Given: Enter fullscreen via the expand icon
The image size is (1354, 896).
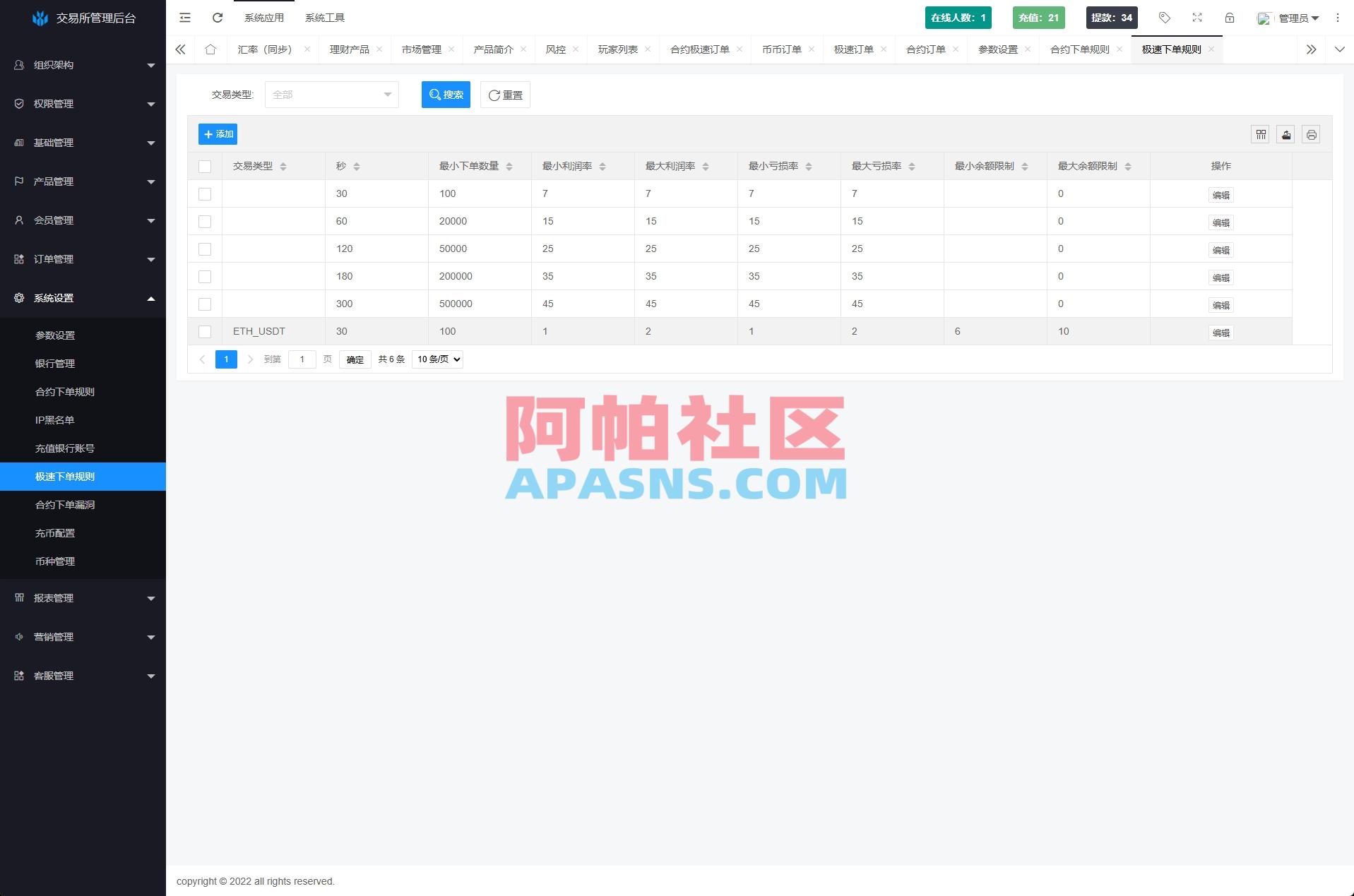Looking at the screenshot, I should click(x=1196, y=18).
